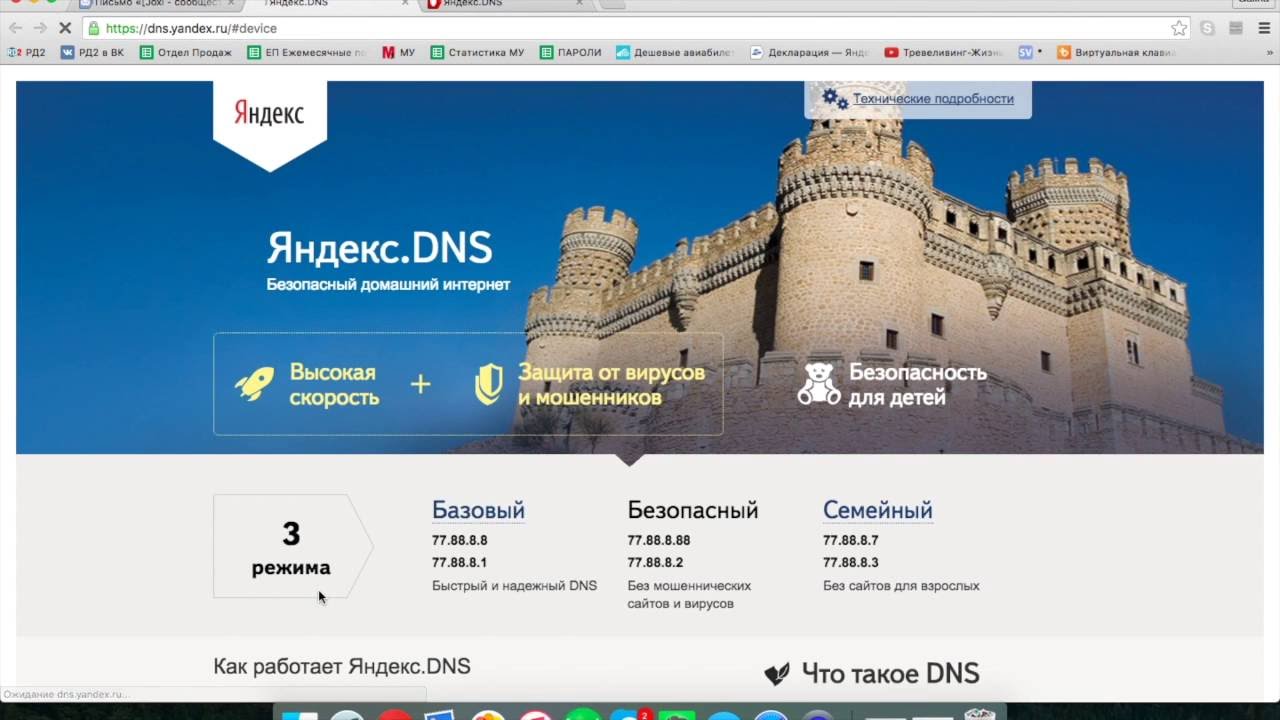Click the Быстрый и надежный DNS text
This screenshot has width=1280, height=720.
point(514,586)
